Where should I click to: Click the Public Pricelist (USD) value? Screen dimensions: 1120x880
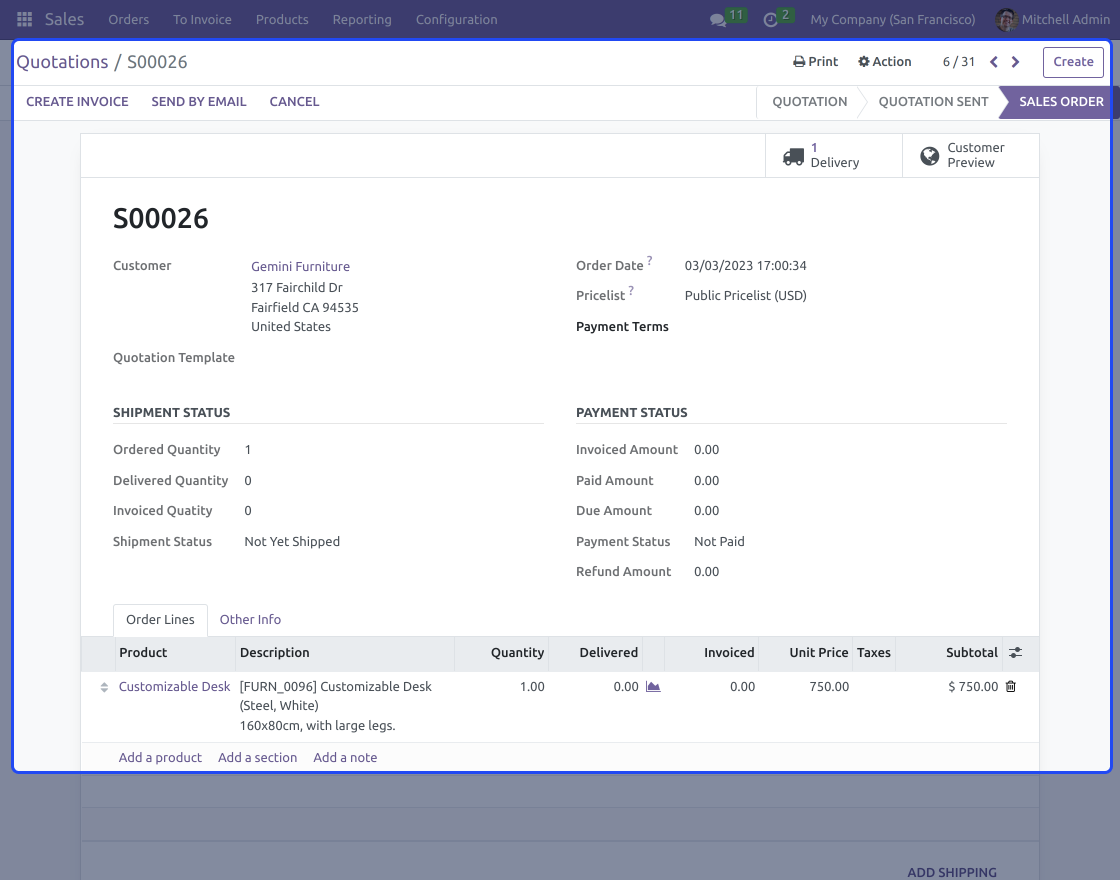pyautogui.click(x=745, y=296)
